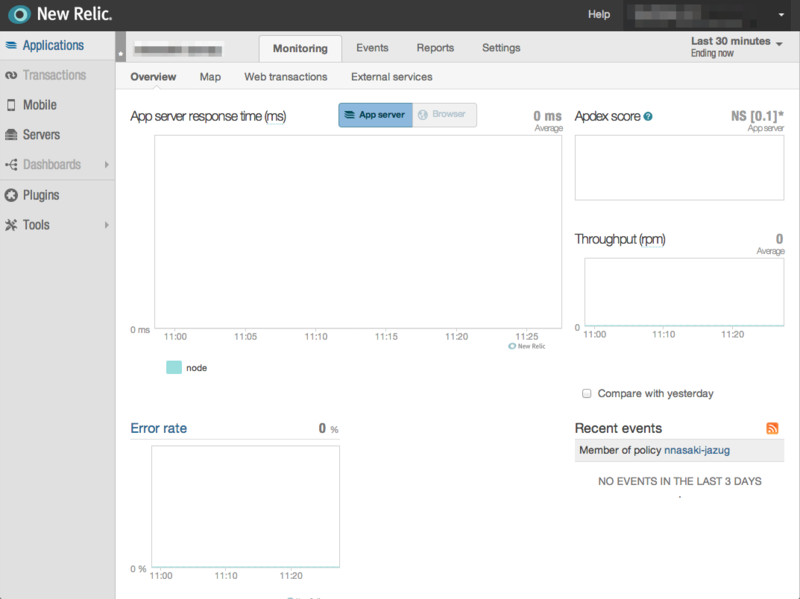Open the Error rate link
This screenshot has height=599, width=800.
pyautogui.click(x=159, y=428)
